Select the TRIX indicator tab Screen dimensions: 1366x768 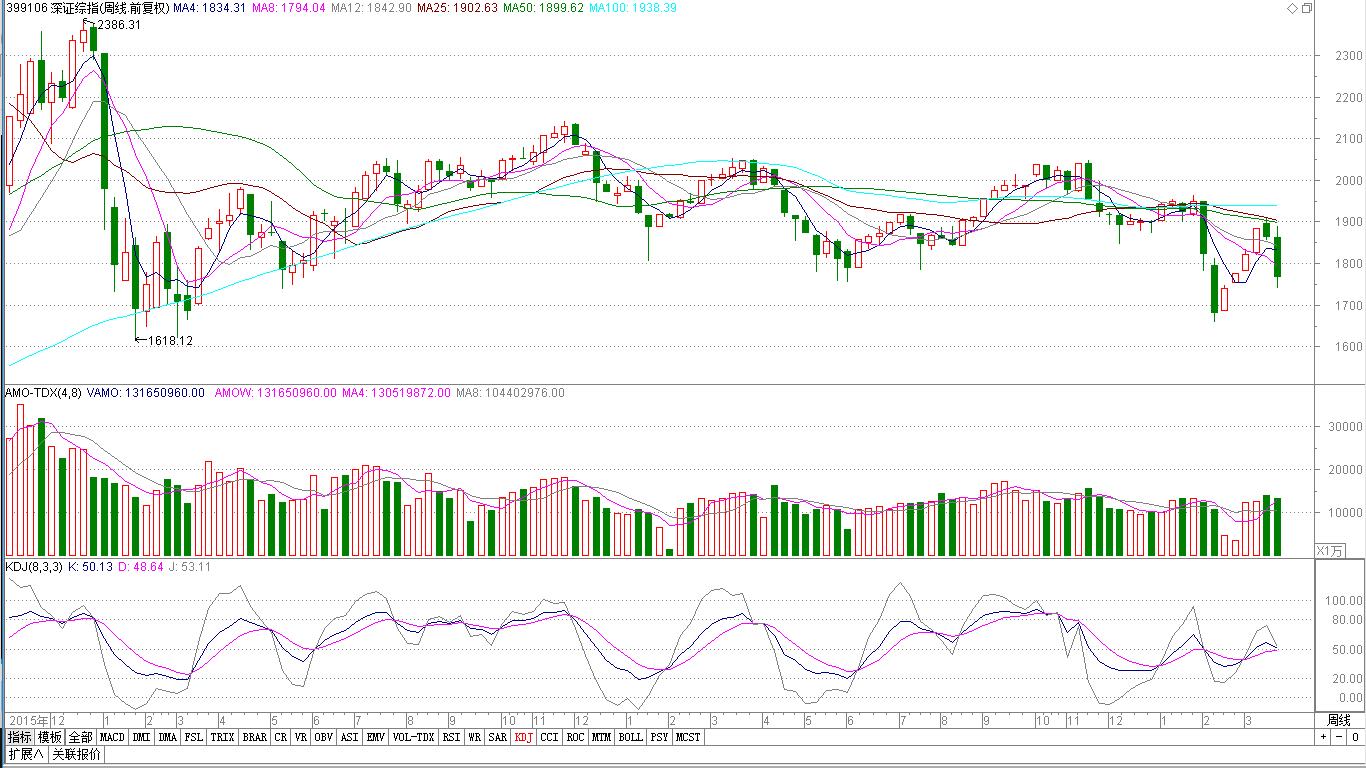pyautogui.click(x=223, y=738)
